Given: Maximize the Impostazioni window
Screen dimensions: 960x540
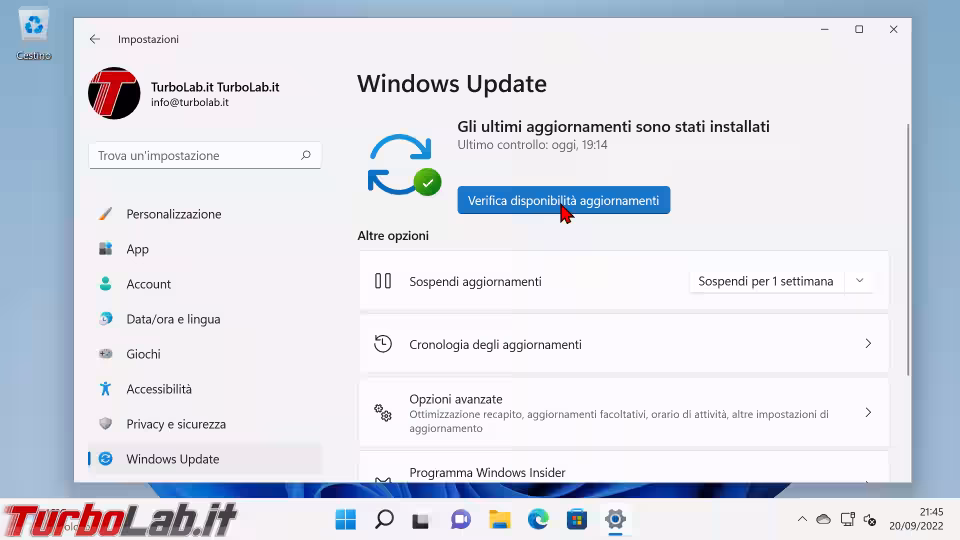Looking at the screenshot, I should point(859,29).
